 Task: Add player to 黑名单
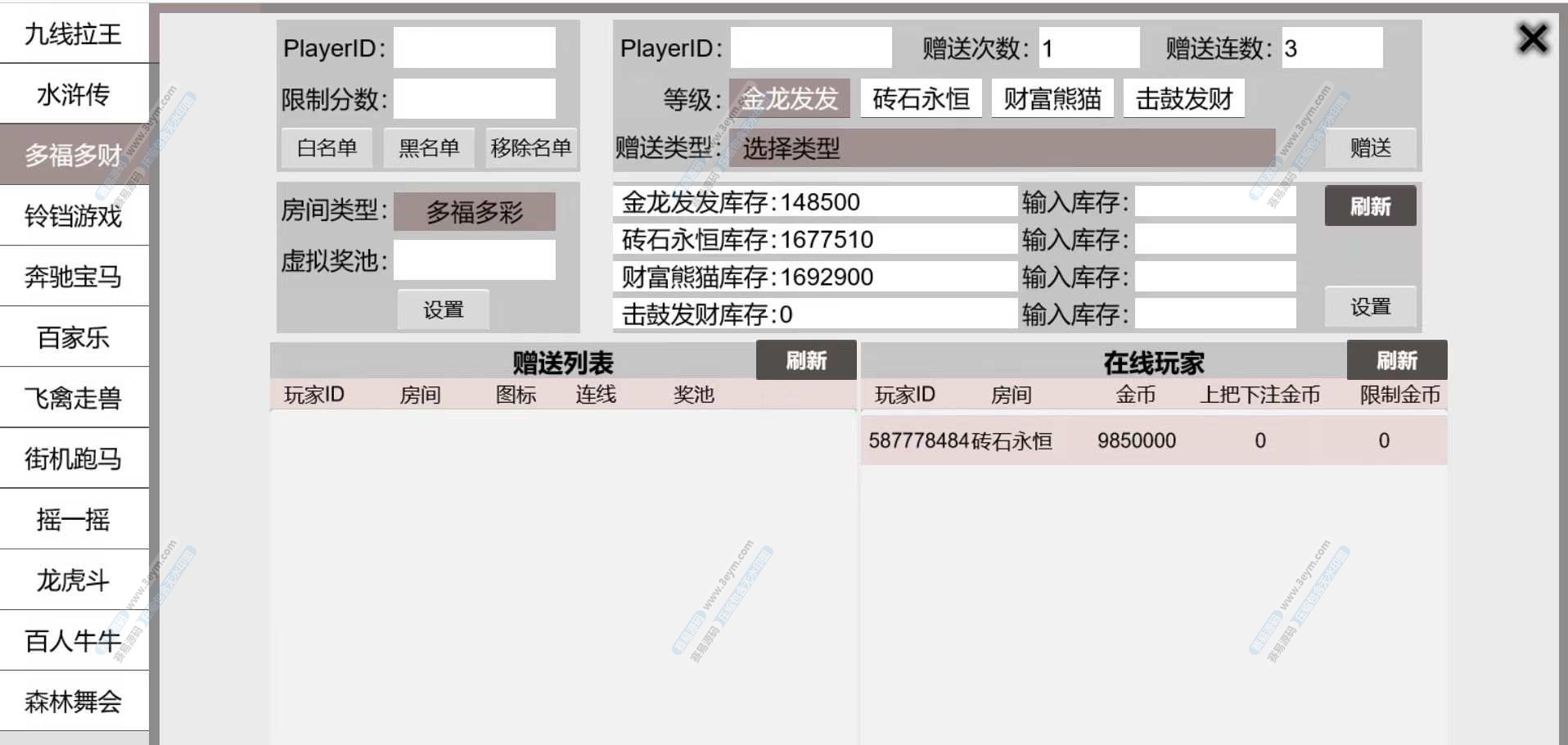[429, 148]
